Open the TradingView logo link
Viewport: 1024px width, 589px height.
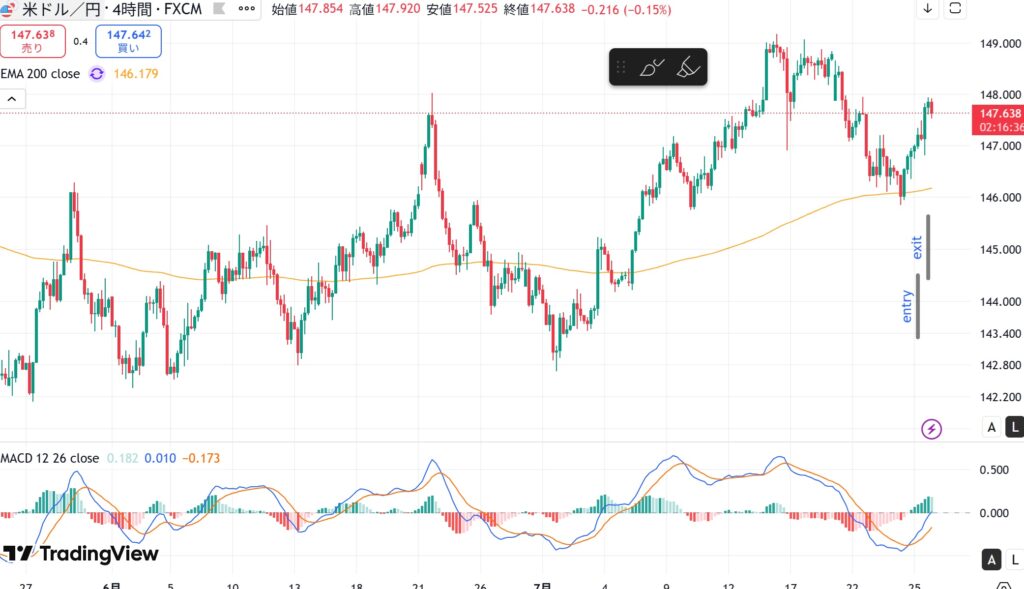point(80,554)
